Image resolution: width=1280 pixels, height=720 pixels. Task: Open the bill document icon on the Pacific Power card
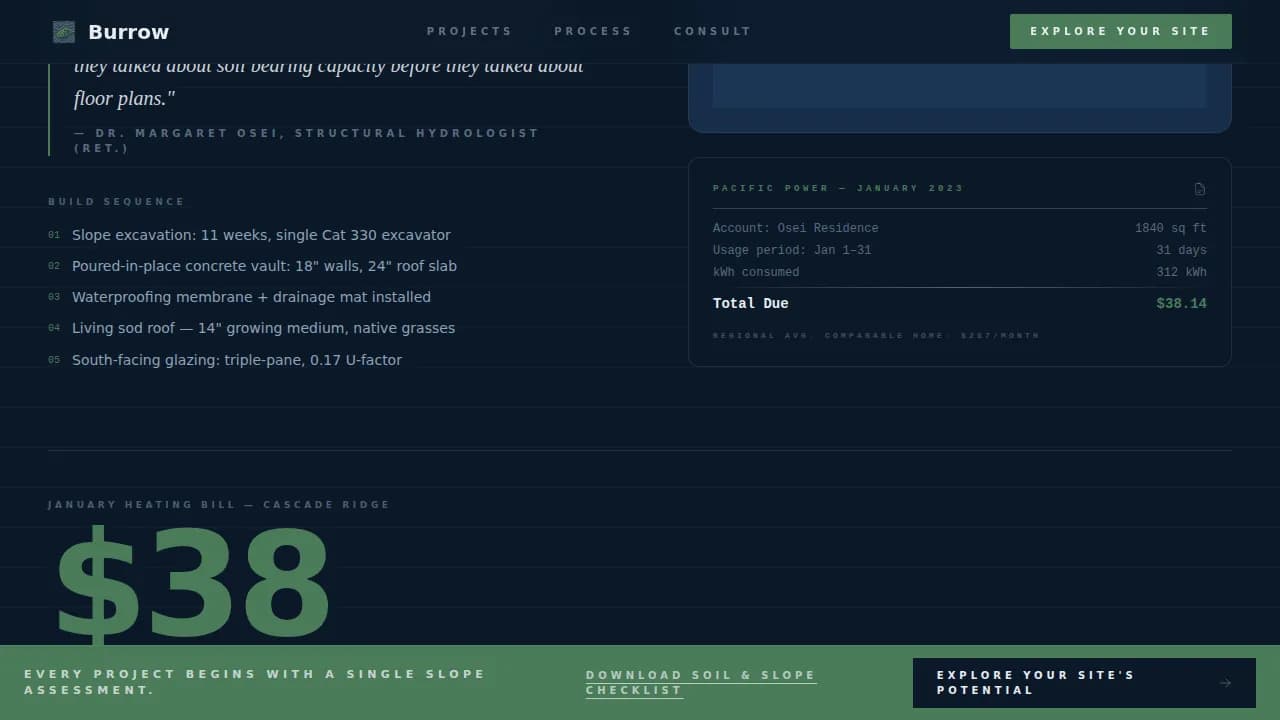pos(1200,189)
